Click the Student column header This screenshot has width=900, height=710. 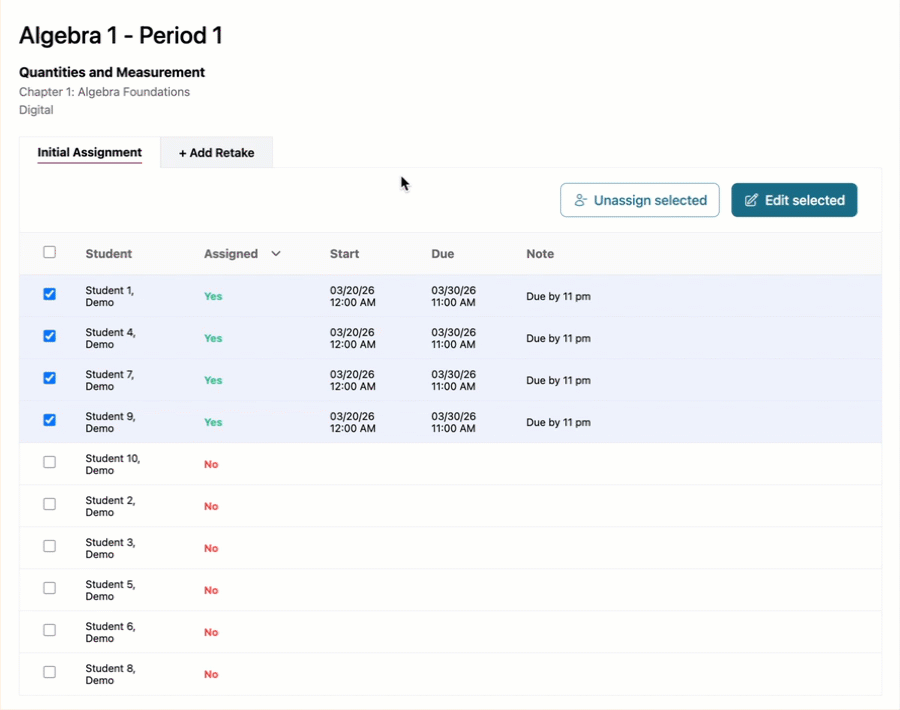[108, 254]
